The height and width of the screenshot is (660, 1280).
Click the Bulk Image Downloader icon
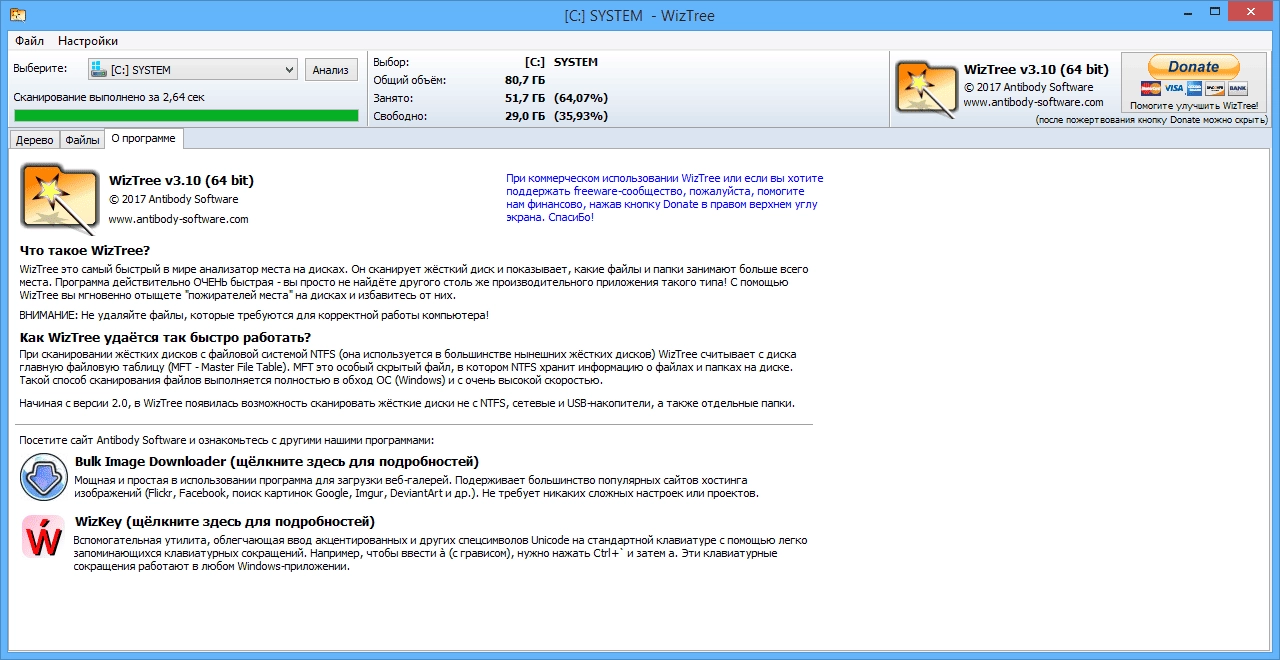click(x=44, y=477)
